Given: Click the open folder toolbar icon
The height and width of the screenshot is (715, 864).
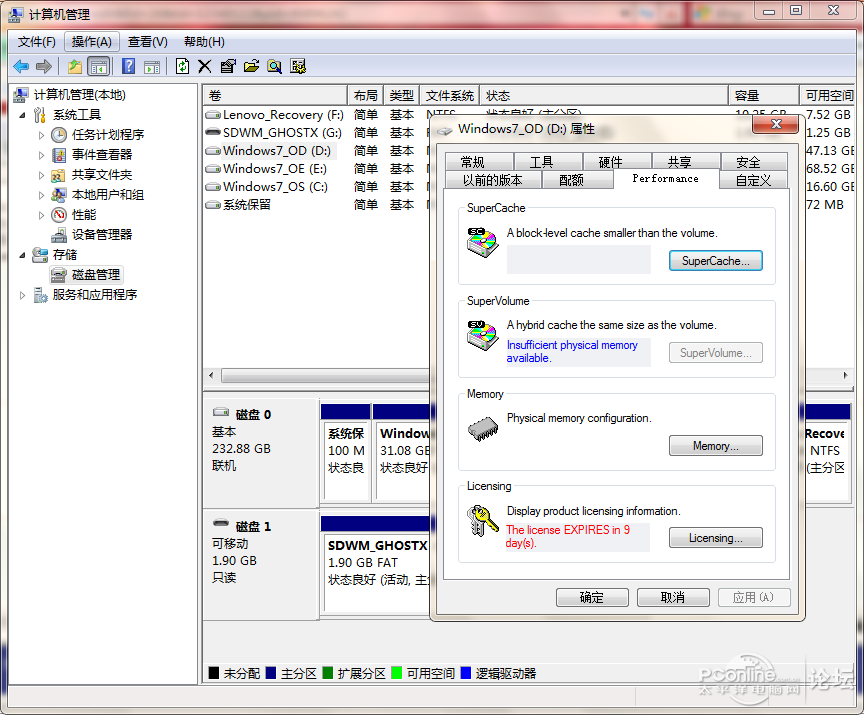Looking at the screenshot, I should (x=251, y=67).
